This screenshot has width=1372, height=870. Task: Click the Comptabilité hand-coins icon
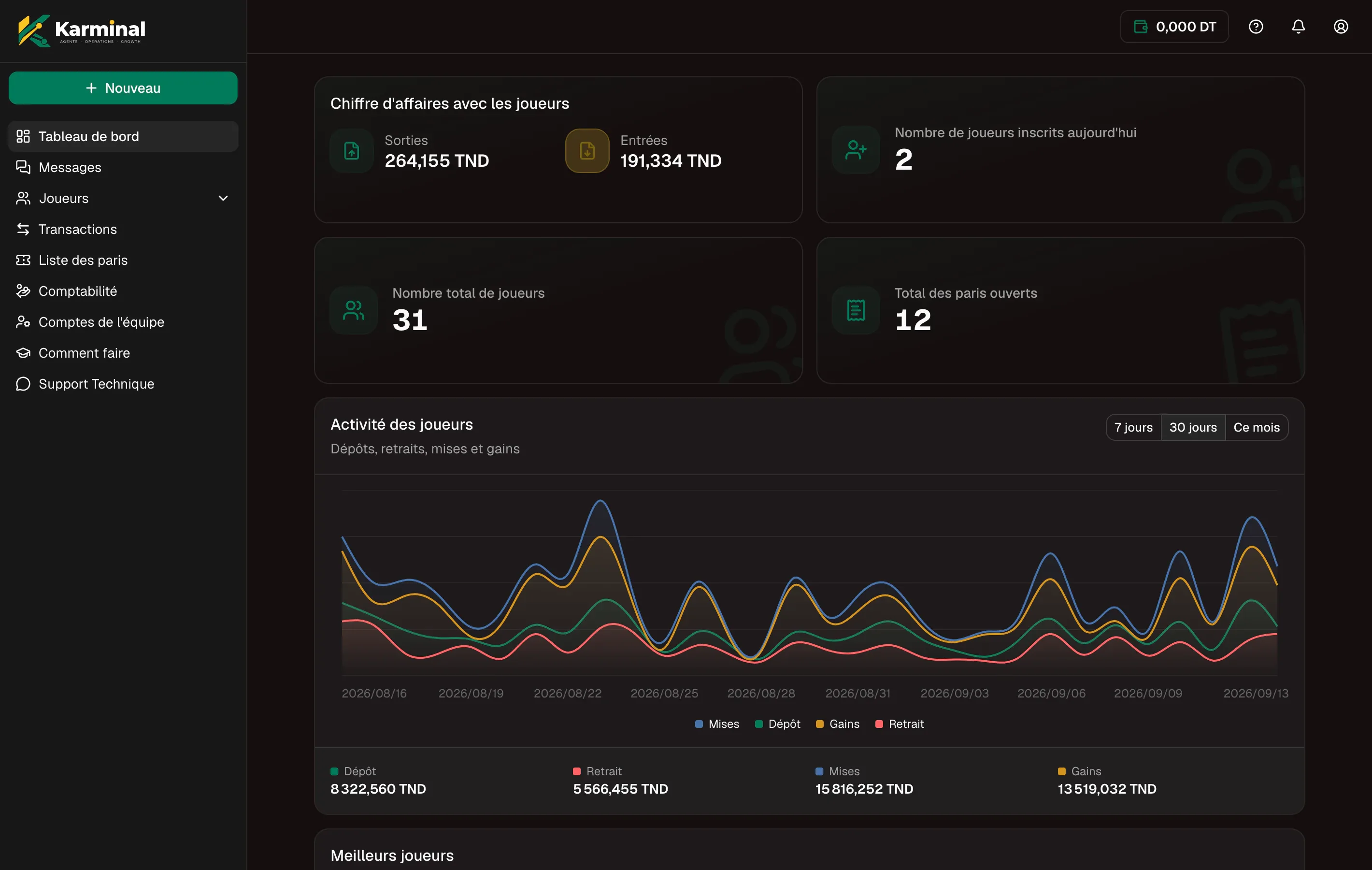click(23, 291)
